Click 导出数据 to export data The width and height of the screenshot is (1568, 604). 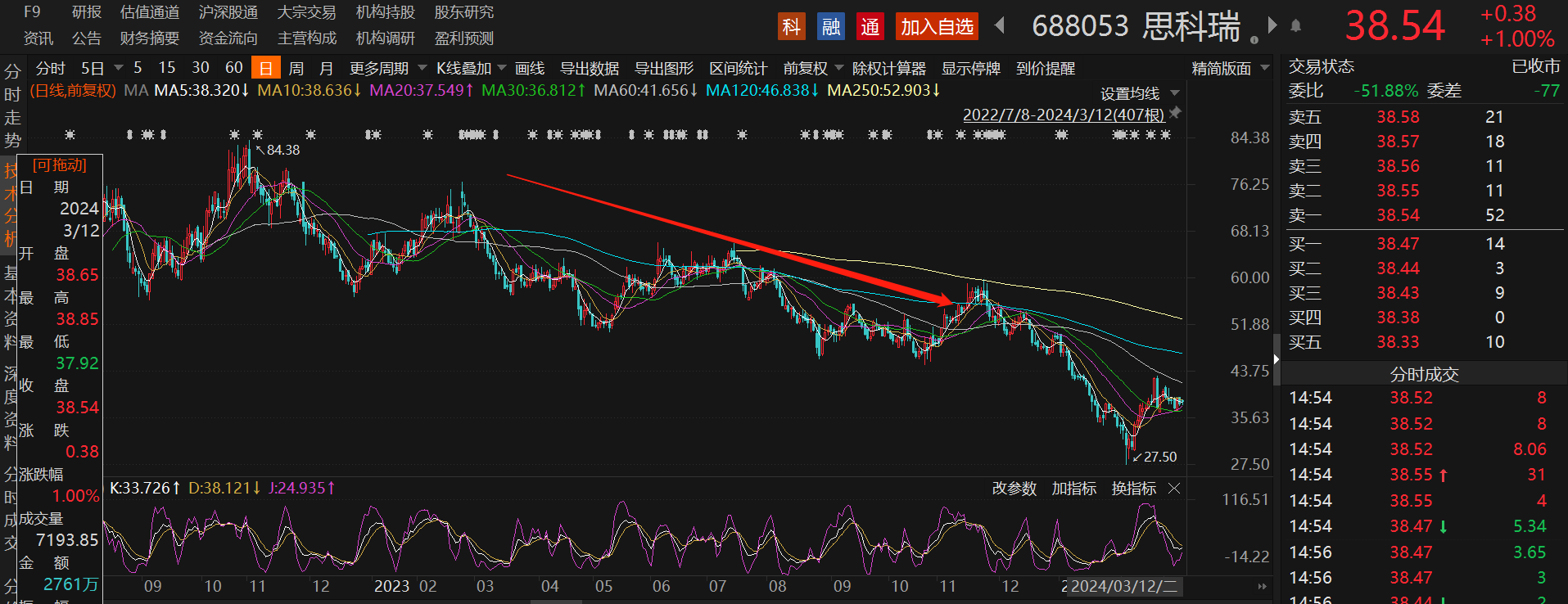[x=590, y=69]
